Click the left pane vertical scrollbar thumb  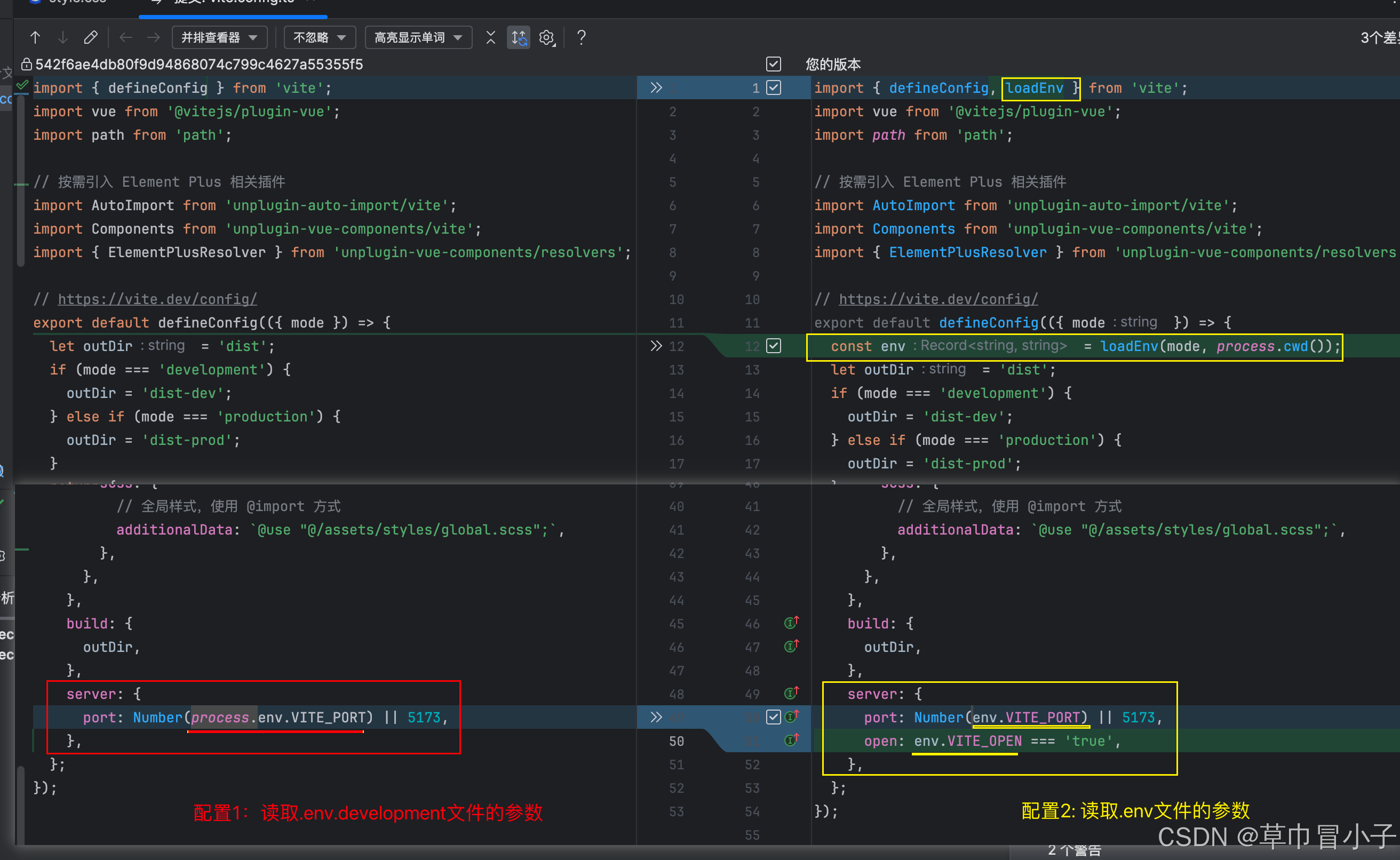20,181
